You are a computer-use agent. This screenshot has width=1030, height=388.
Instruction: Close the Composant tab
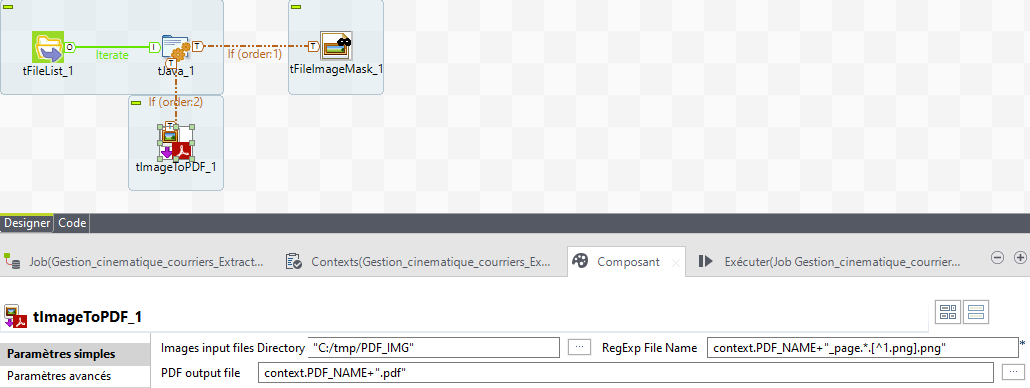(675, 263)
